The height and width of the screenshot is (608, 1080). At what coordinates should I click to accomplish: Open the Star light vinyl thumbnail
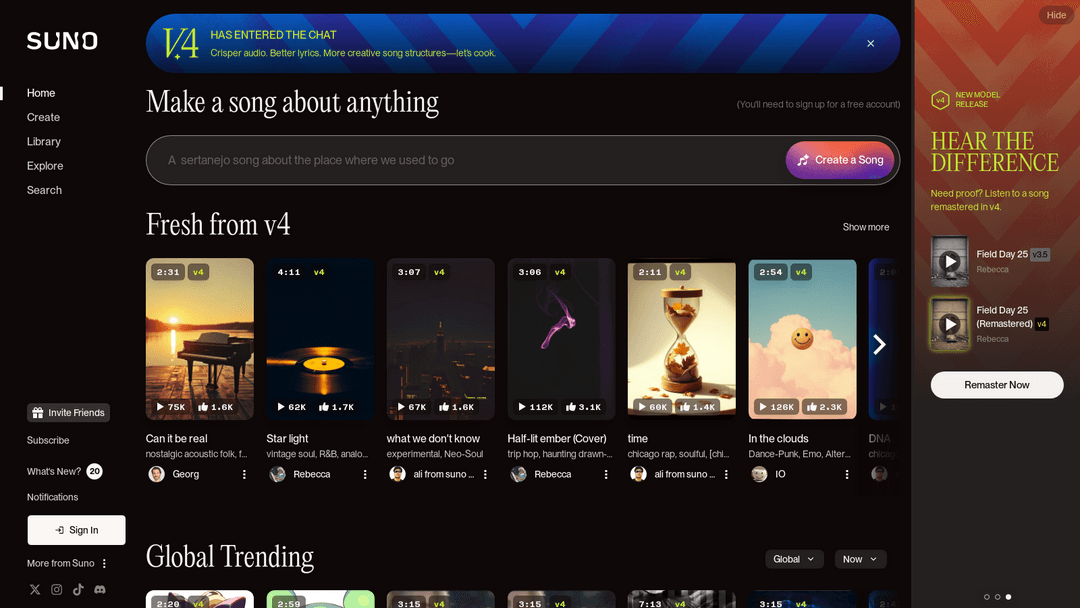[x=320, y=339]
